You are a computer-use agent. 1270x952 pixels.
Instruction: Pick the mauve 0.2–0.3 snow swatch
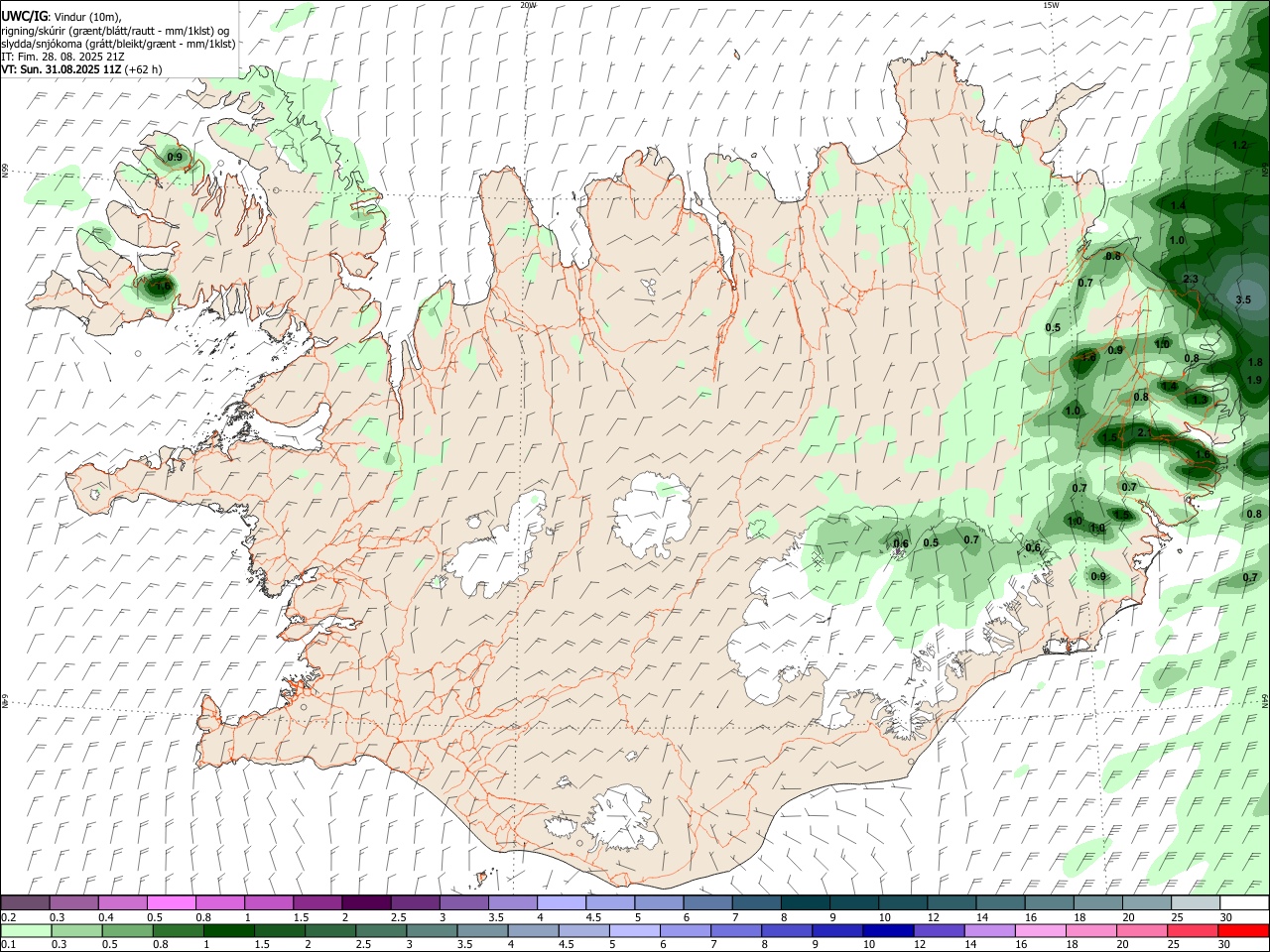click(25, 903)
